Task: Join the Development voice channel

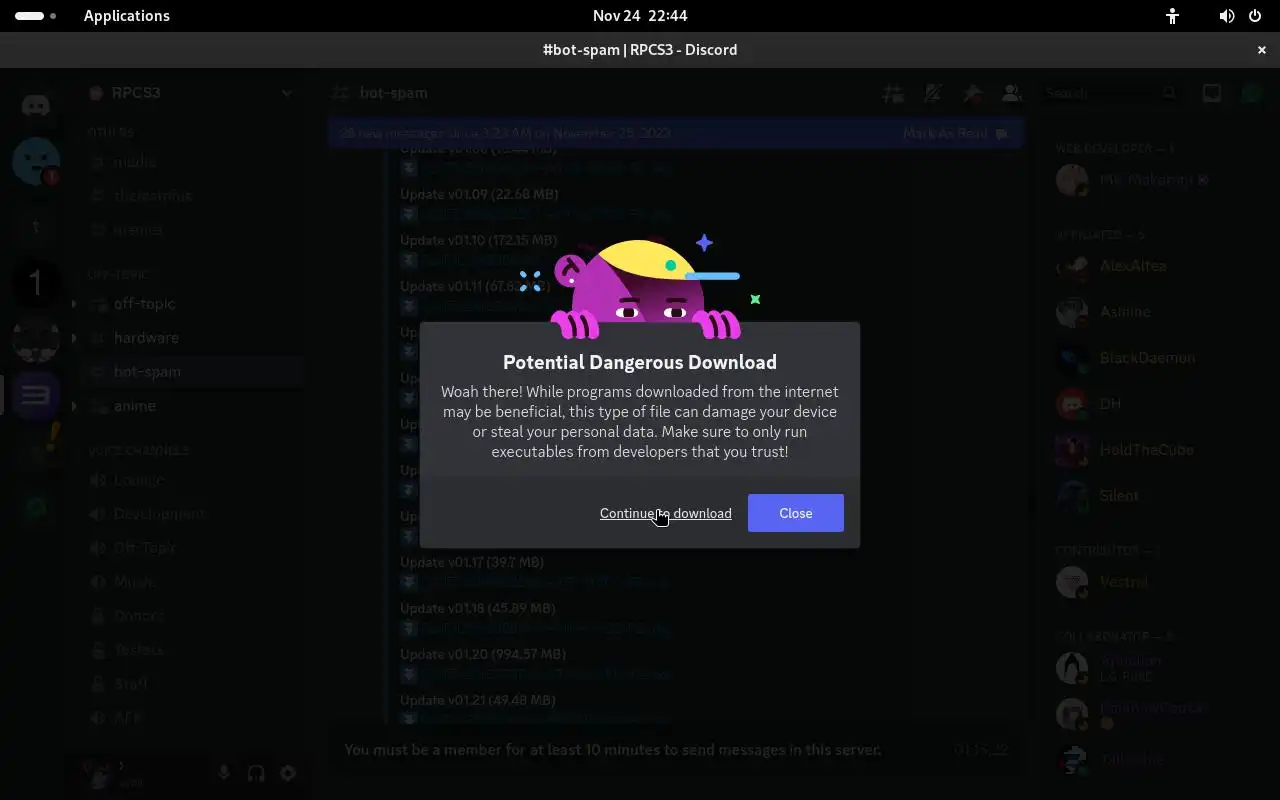Action: [x=194, y=514]
